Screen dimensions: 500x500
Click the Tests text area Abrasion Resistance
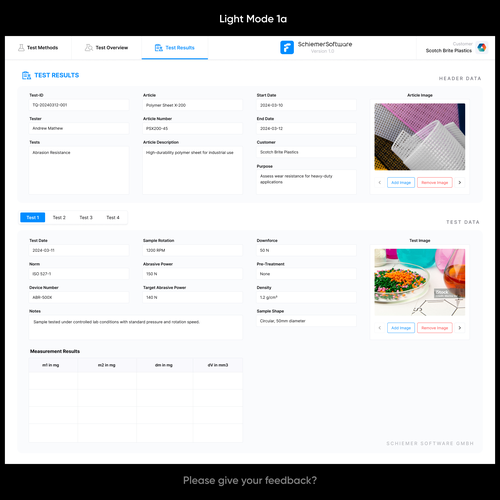tap(79, 170)
